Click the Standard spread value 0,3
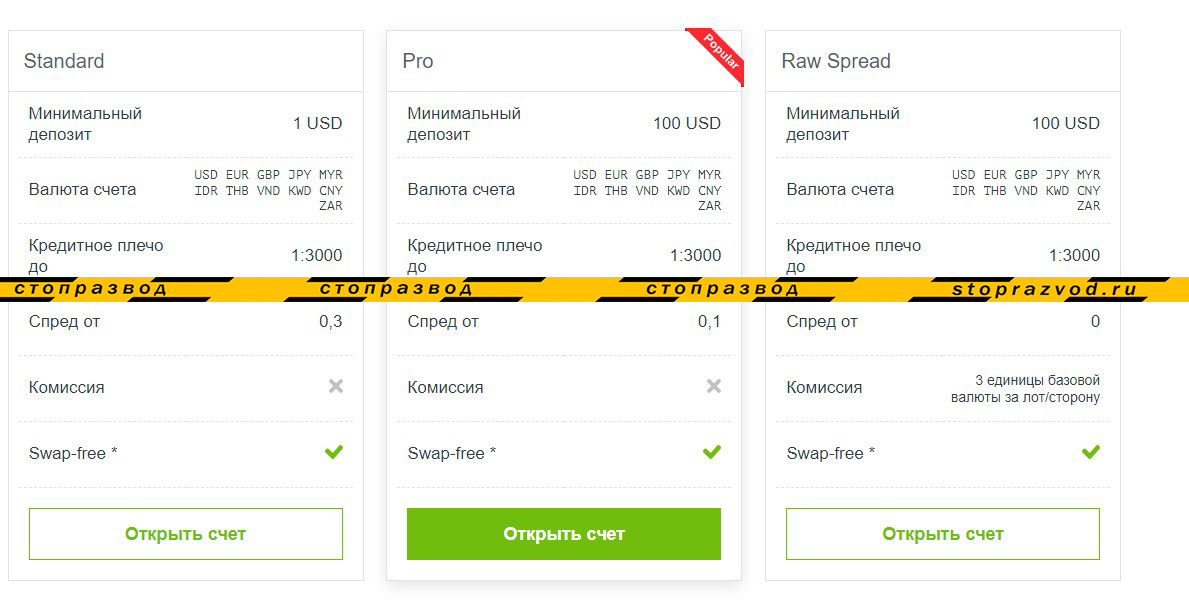This screenshot has height=601, width=1189. coord(330,321)
